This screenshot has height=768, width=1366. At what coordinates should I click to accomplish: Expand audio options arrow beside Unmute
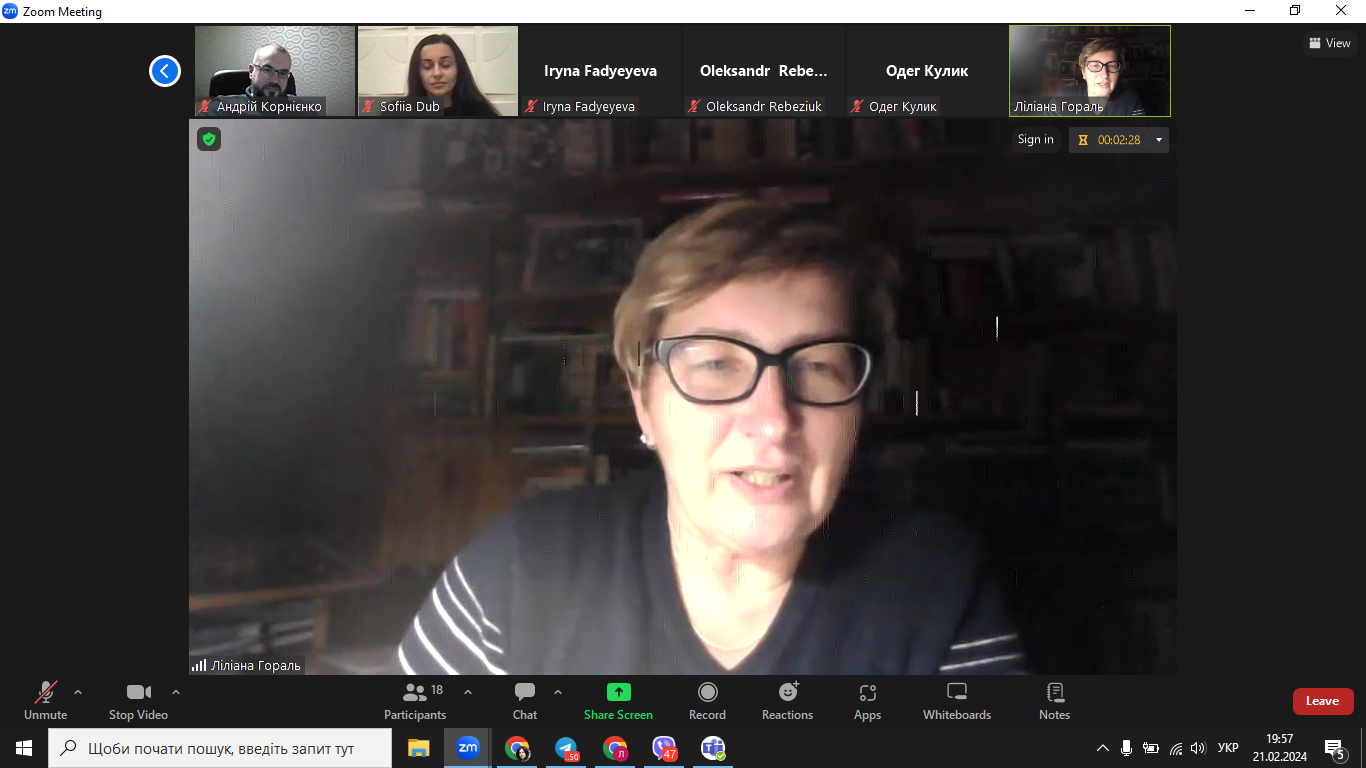pos(78,692)
